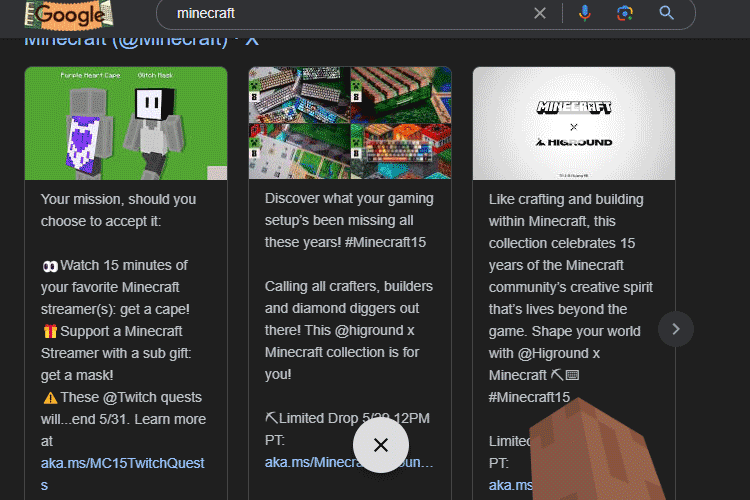Screen dimensions: 750x500
Task: Clear the search box text
Action: 540,13
